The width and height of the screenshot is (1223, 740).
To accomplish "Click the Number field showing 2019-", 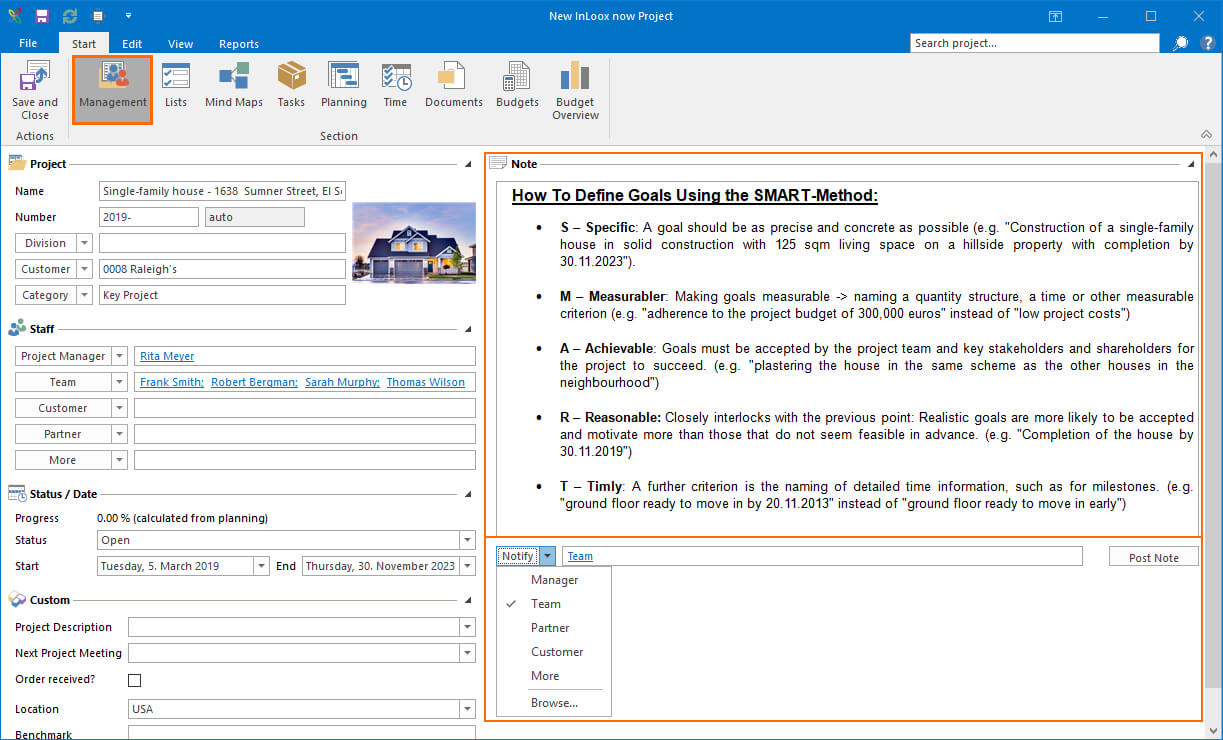I will (x=149, y=217).
